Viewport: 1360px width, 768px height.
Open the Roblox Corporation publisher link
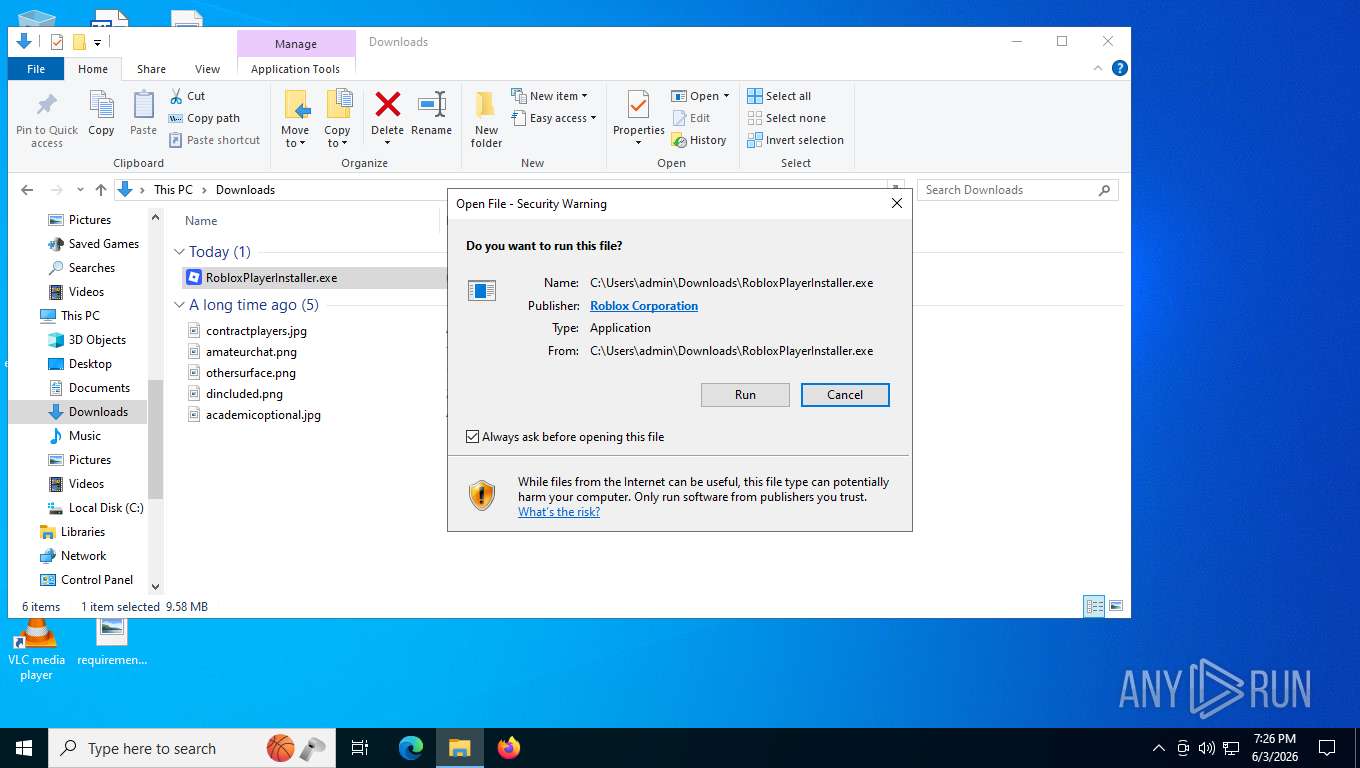click(x=644, y=306)
